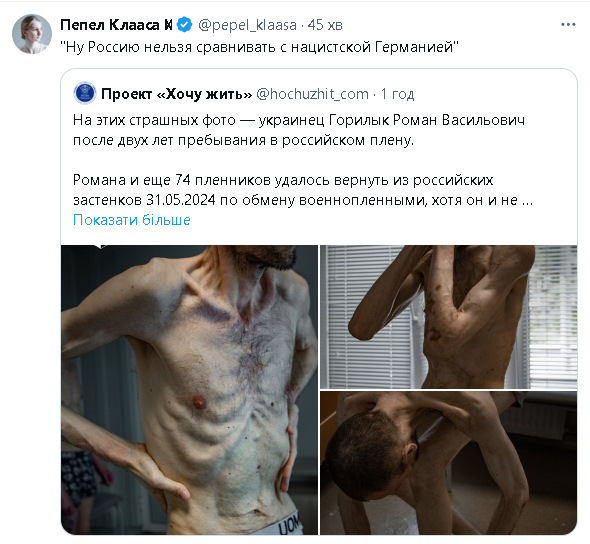Screen dimensions: 590x544
Task: Click the line mentioning 74 пленников
Action: pos(283,180)
